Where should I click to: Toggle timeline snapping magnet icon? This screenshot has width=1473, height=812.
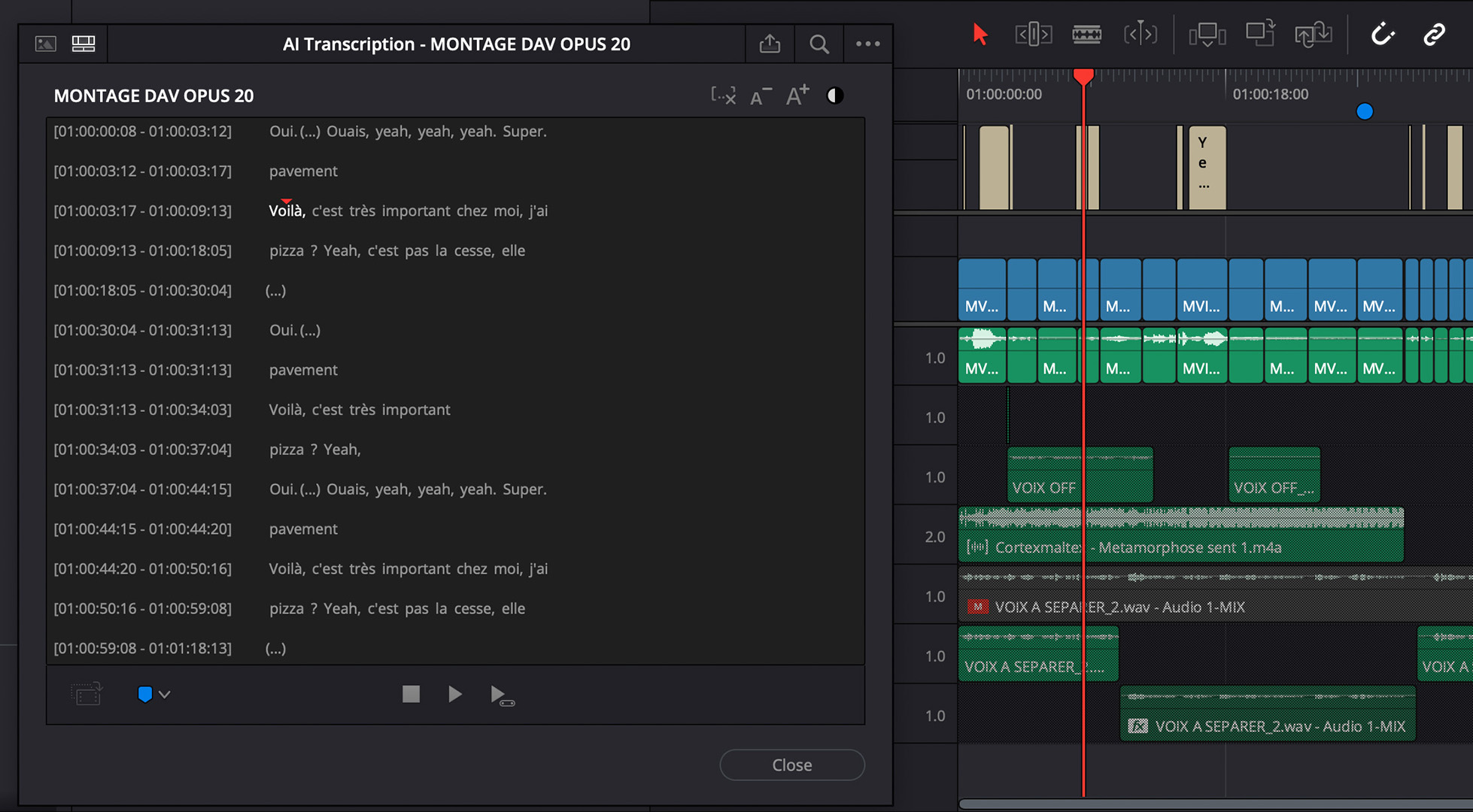(x=1382, y=35)
